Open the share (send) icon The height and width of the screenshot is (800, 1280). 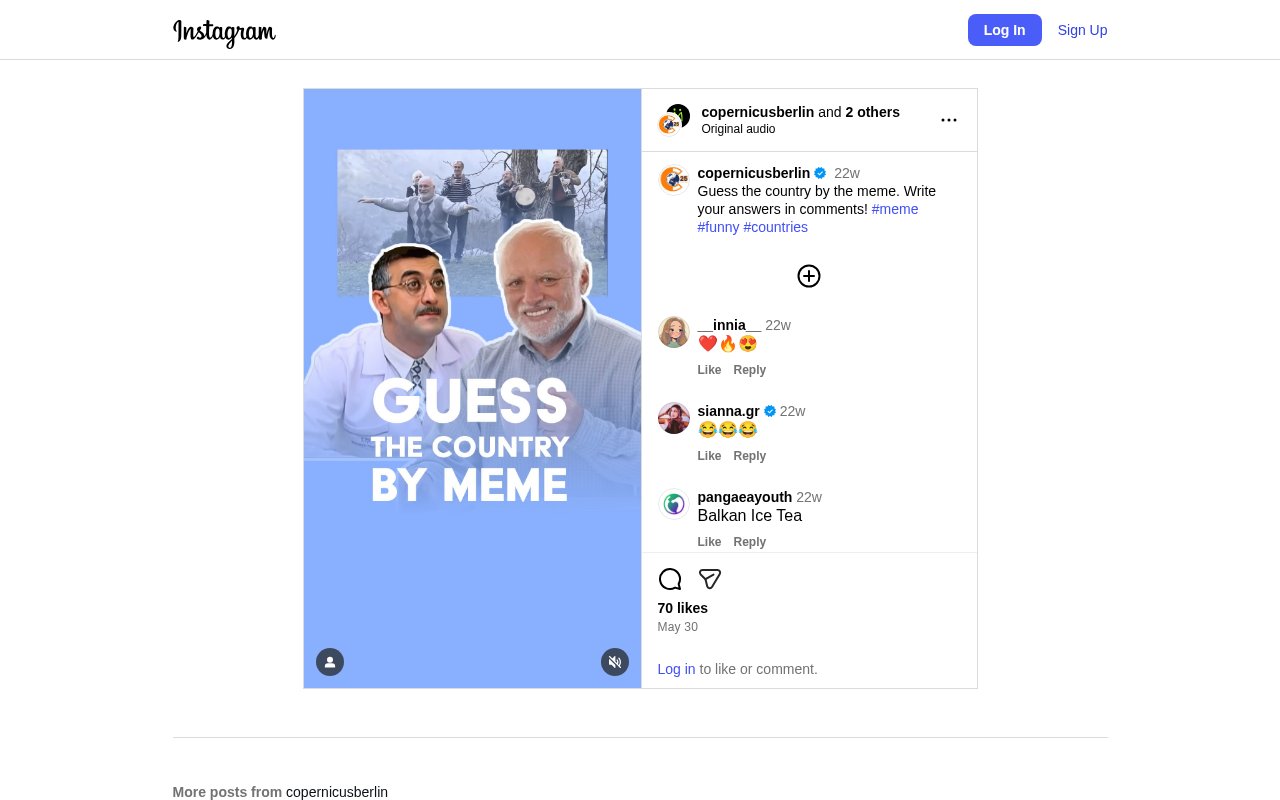pyautogui.click(x=709, y=579)
